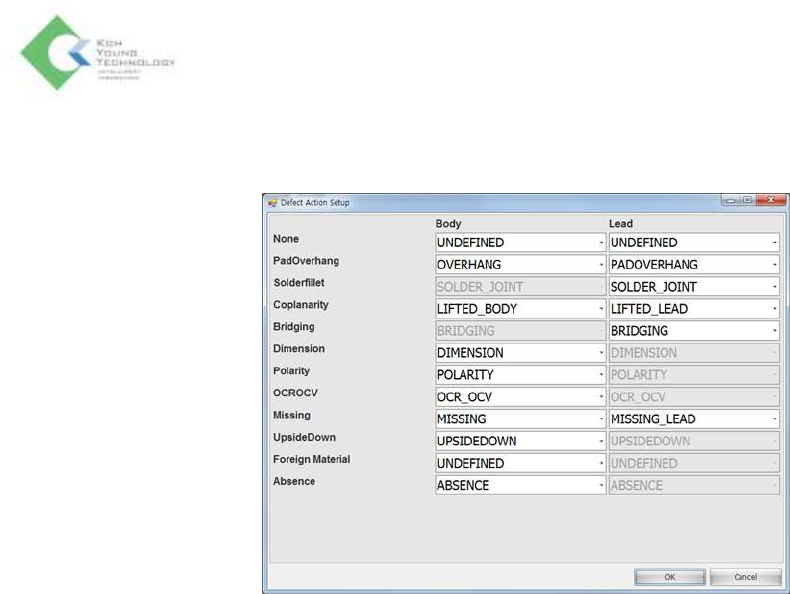Open the Solderfillet Lead SOLDER_JOINT dropdown
This screenshot has height=594, width=790.
(694, 287)
